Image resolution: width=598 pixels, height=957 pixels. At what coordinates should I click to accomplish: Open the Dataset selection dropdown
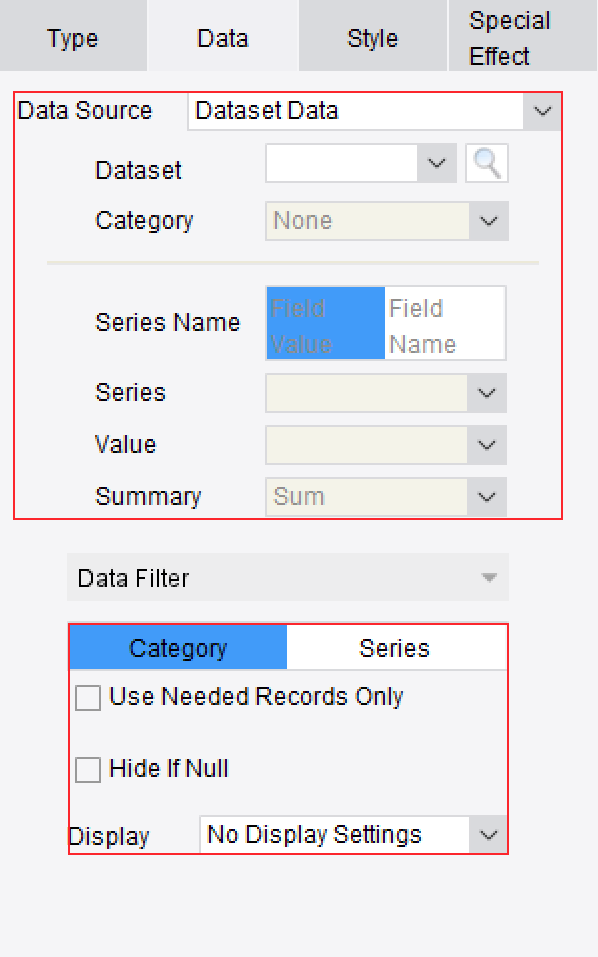click(436, 163)
